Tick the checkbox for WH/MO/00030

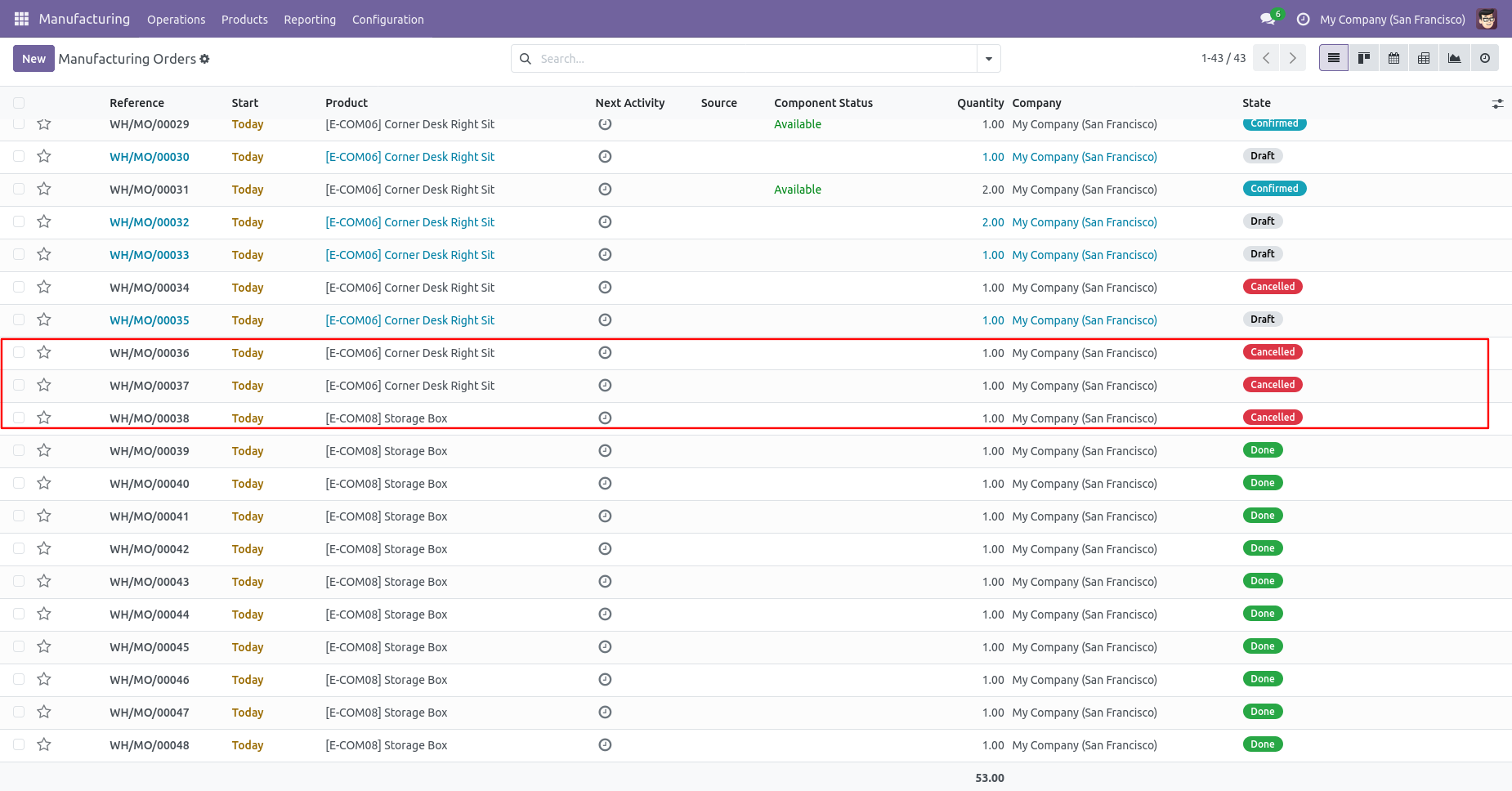click(19, 156)
